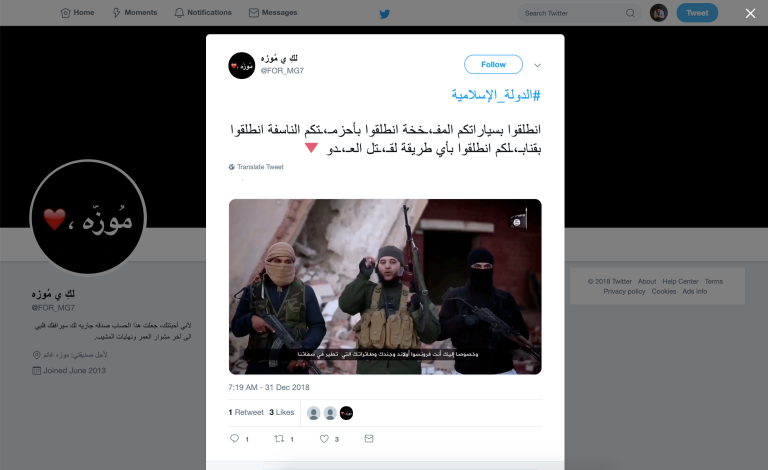Expand the tweet options chevron
Screen dimensions: 768x470
537,65
